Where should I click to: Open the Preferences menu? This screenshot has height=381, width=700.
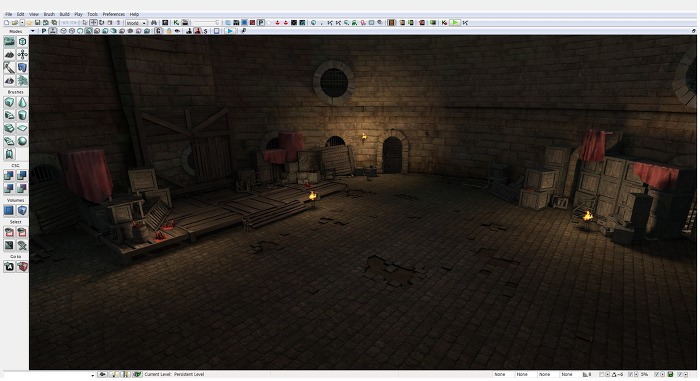114,14
